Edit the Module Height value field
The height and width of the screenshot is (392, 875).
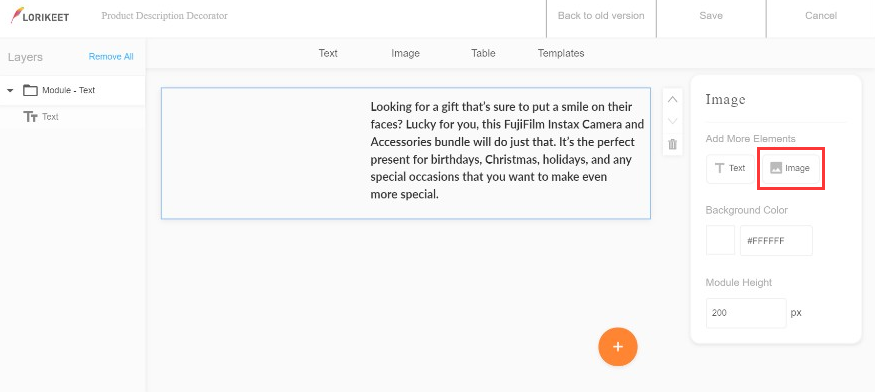[746, 313]
